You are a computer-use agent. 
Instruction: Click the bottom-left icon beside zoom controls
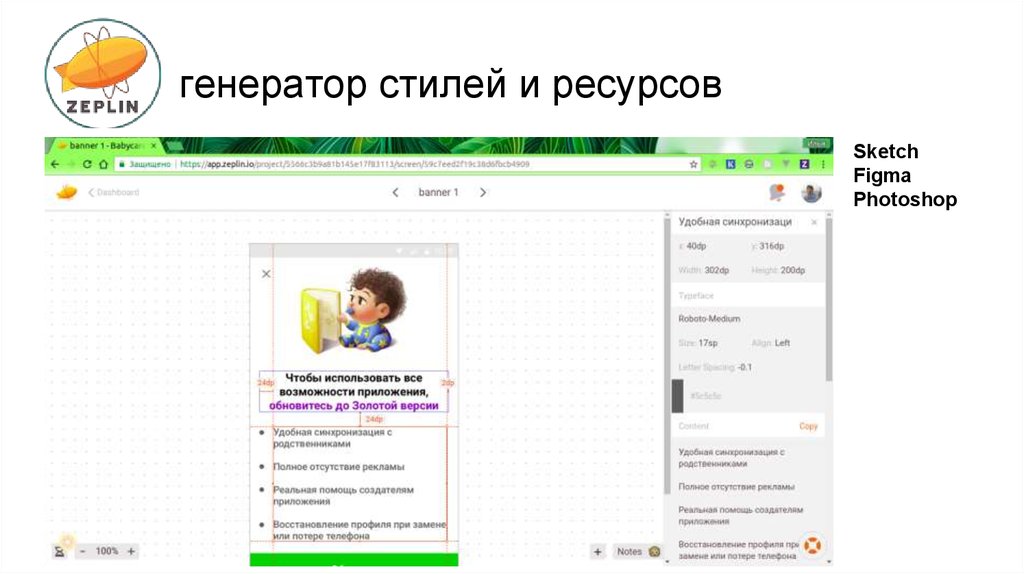pyautogui.click(x=59, y=552)
